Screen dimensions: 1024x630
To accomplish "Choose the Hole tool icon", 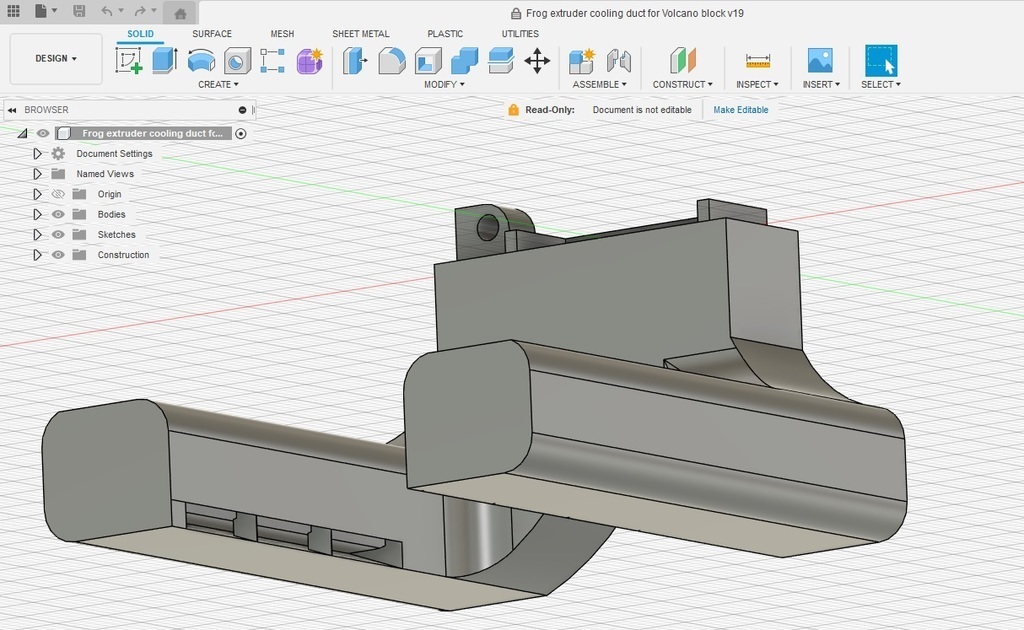I will coord(237,61).
